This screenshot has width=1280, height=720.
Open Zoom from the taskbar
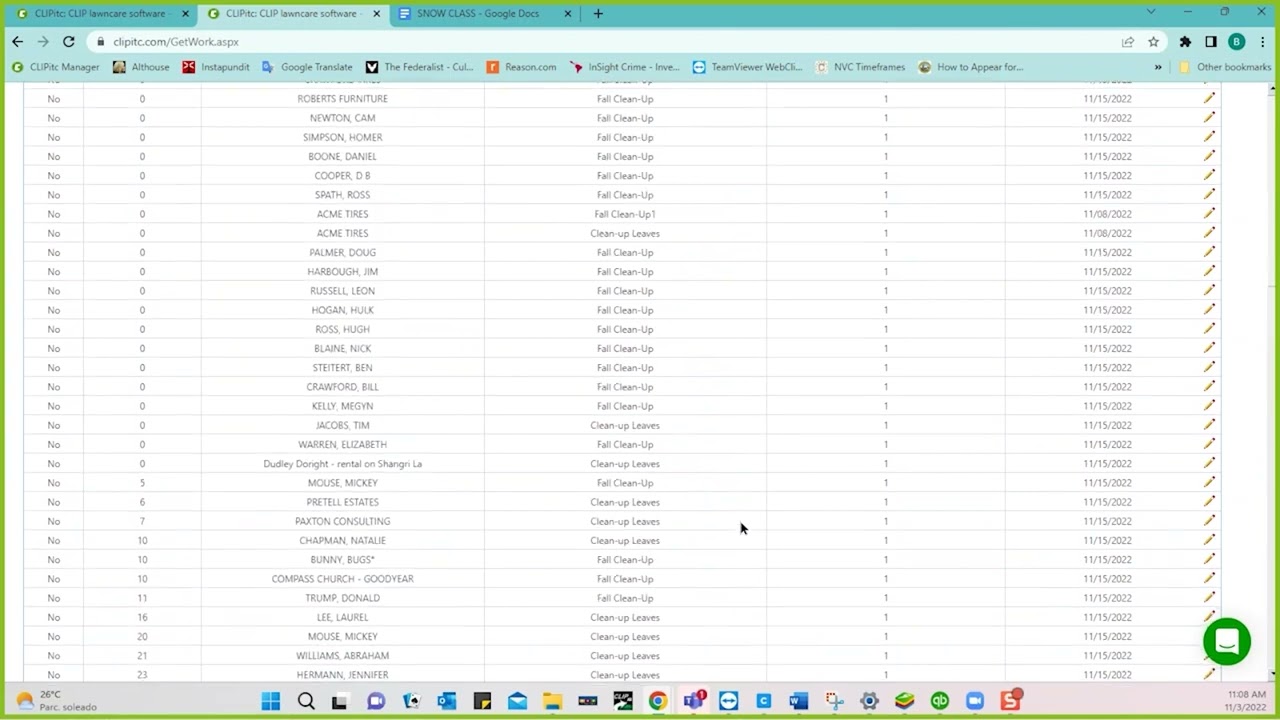click(x=975, y=701)
